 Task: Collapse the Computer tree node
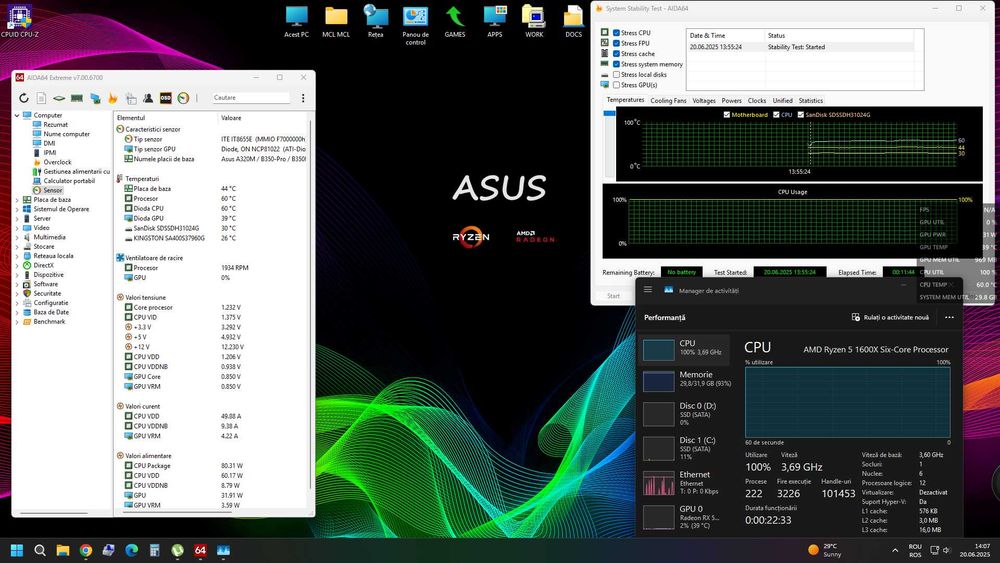pyautogui.click(x=17, y=115)
